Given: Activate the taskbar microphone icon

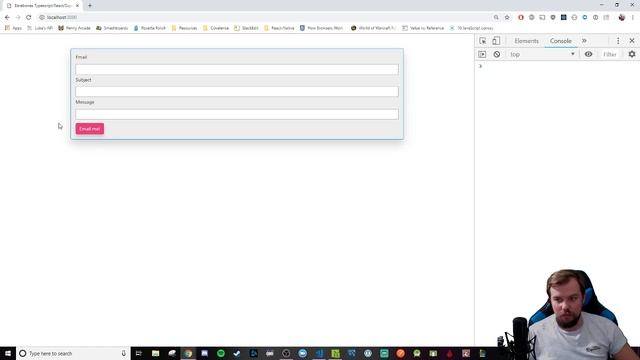Looking at the screenshot, I should pyautogui.click(x=123, y=353).
